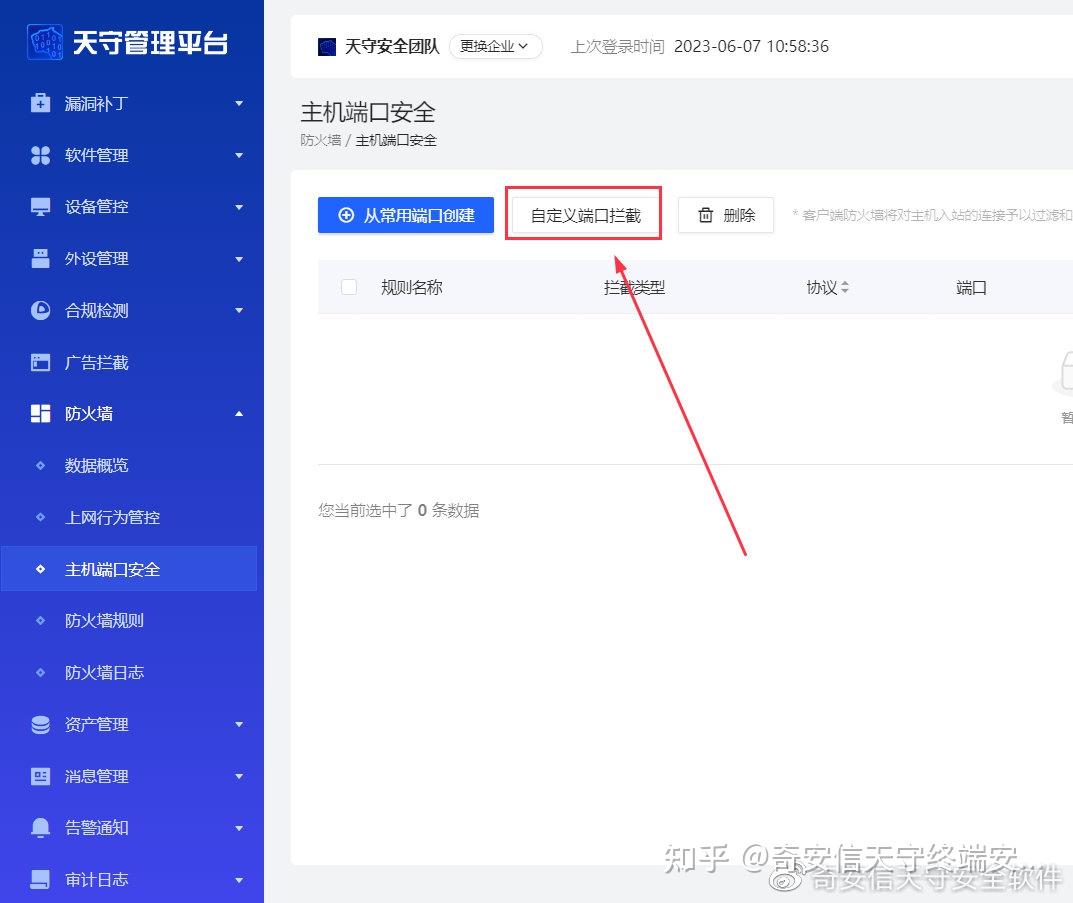Open the 更换企业 dropdown
The width and height of the screenshot is (1073, 903).
(x=495, y=47)
